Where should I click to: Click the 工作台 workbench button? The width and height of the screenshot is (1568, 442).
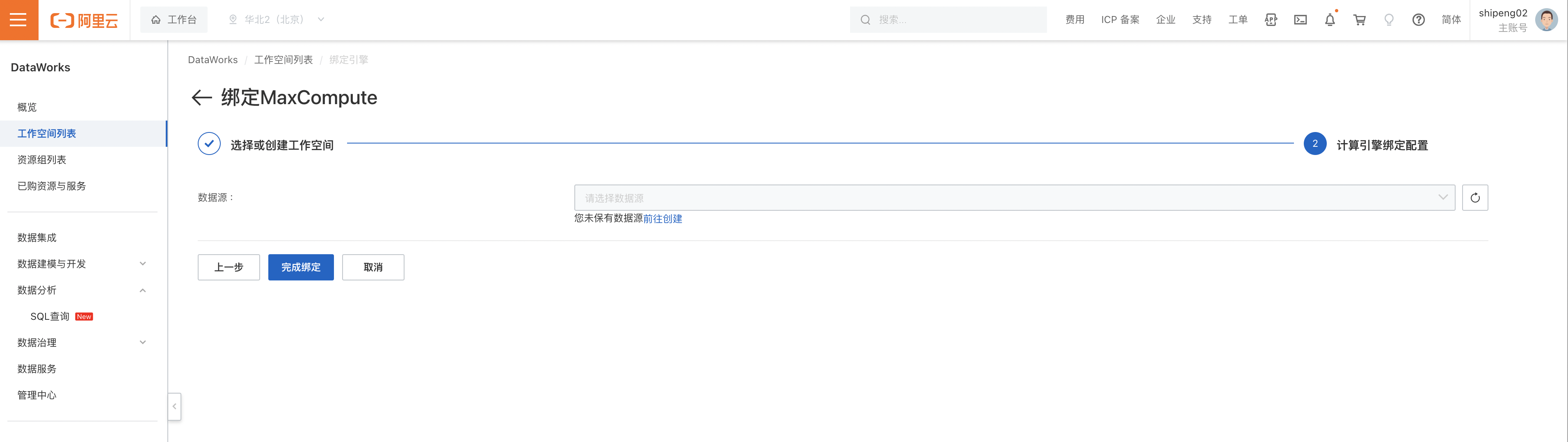tap(174, 19)
